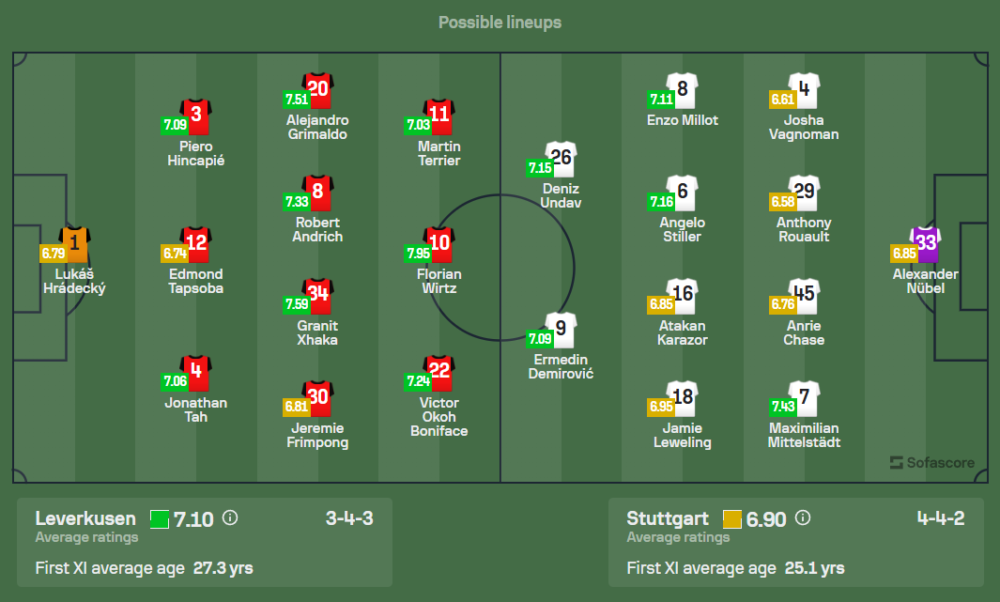Open the Stuttgart average rating info icon
The height and width of the screenshot is (602, 1000).
(x=803, y=518)
